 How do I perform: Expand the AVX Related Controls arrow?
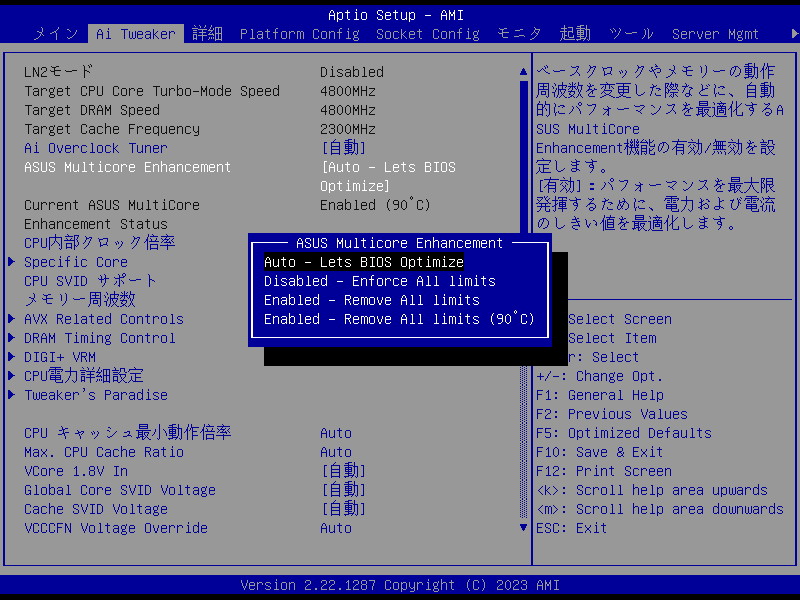(x=11, y=319)
